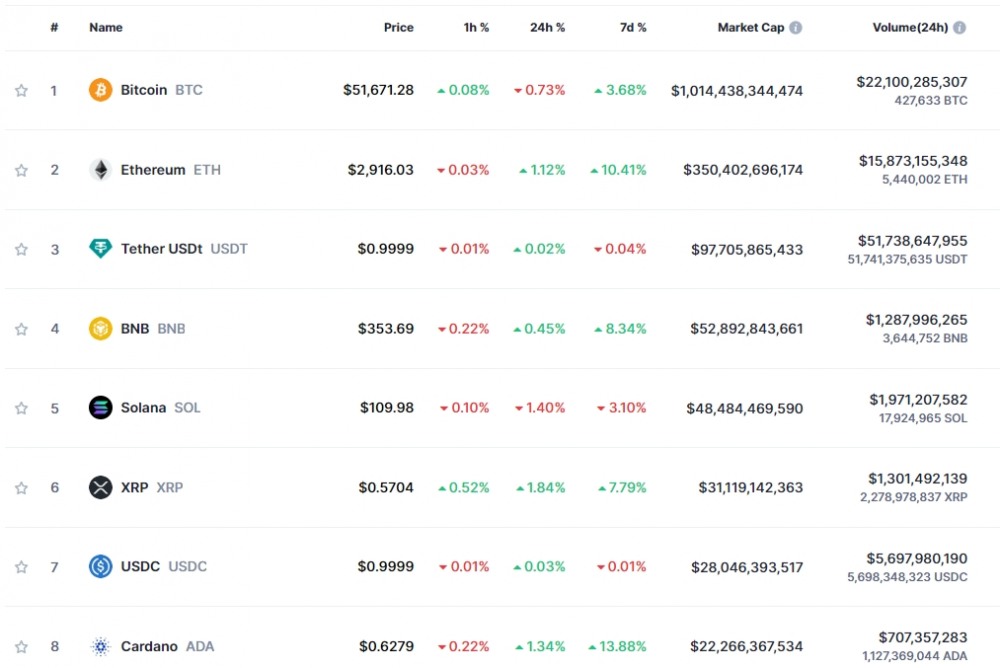Select the XRP coin icon

100,487
